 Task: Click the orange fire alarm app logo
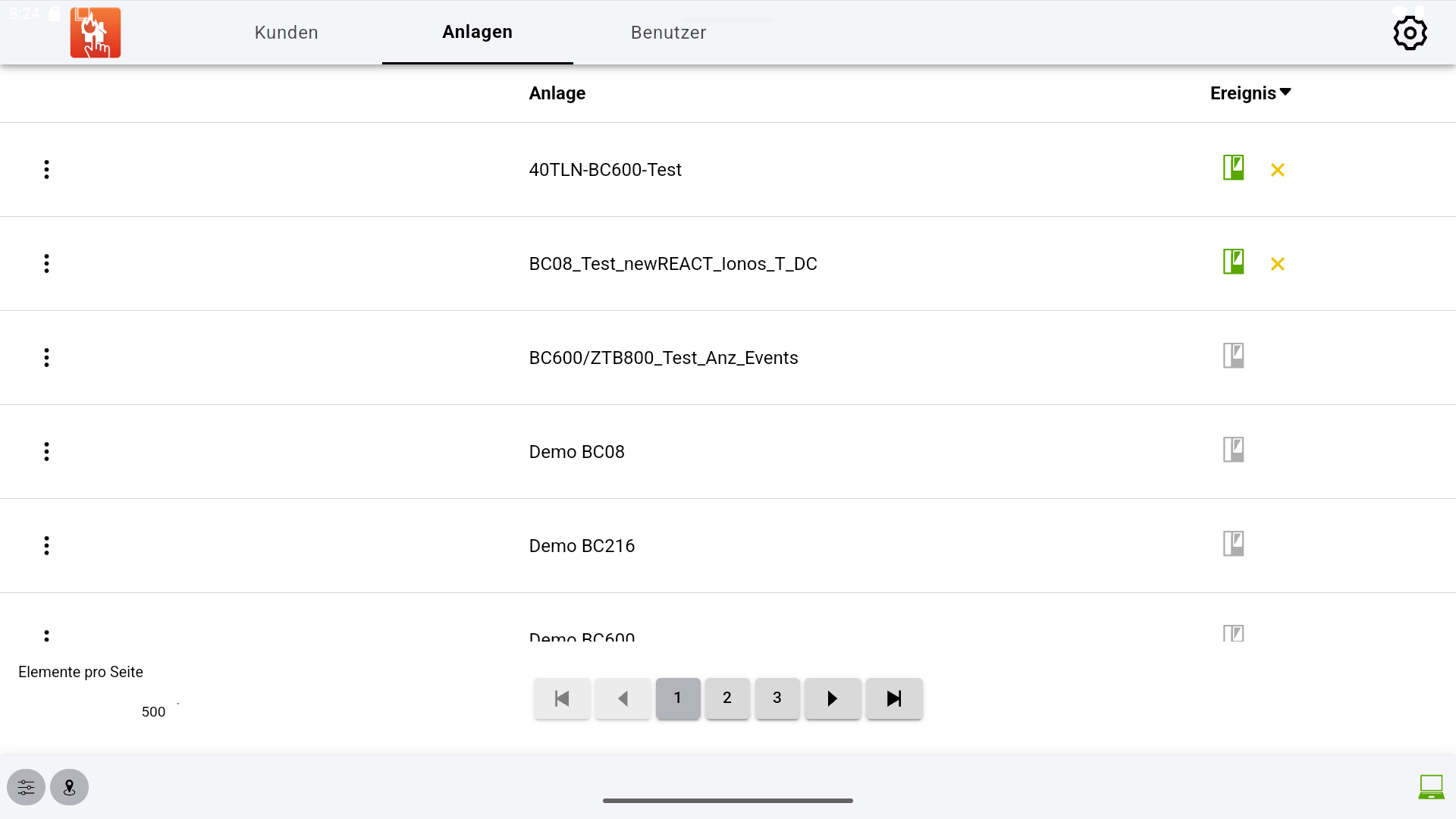(96, 33)
